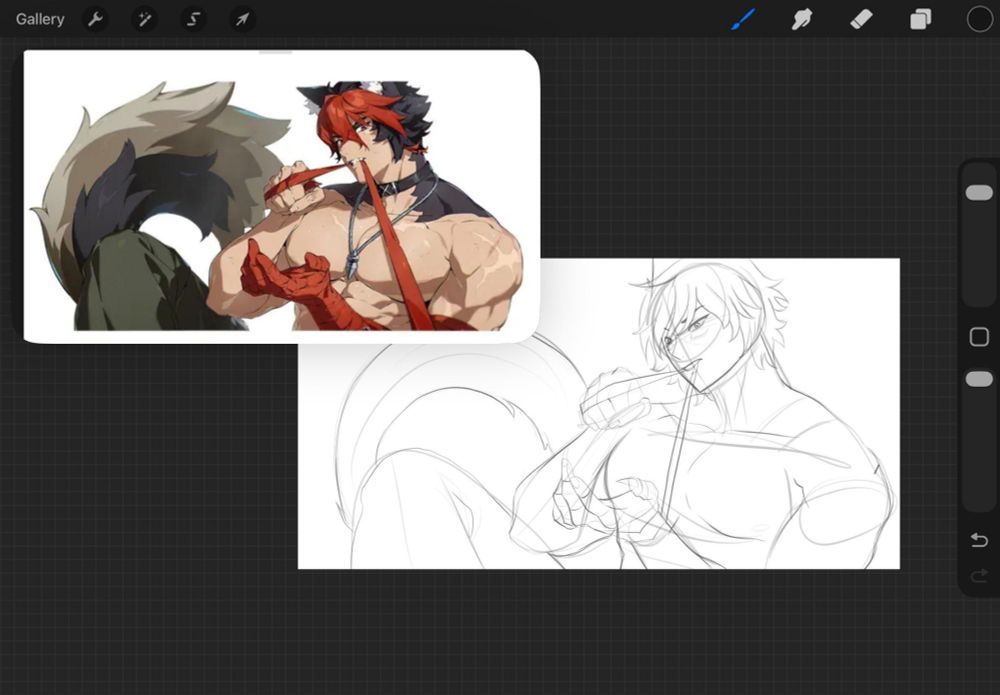Activate the Transform arrow tool
This screenshot has width=1000, height=695.
(242, 19)
